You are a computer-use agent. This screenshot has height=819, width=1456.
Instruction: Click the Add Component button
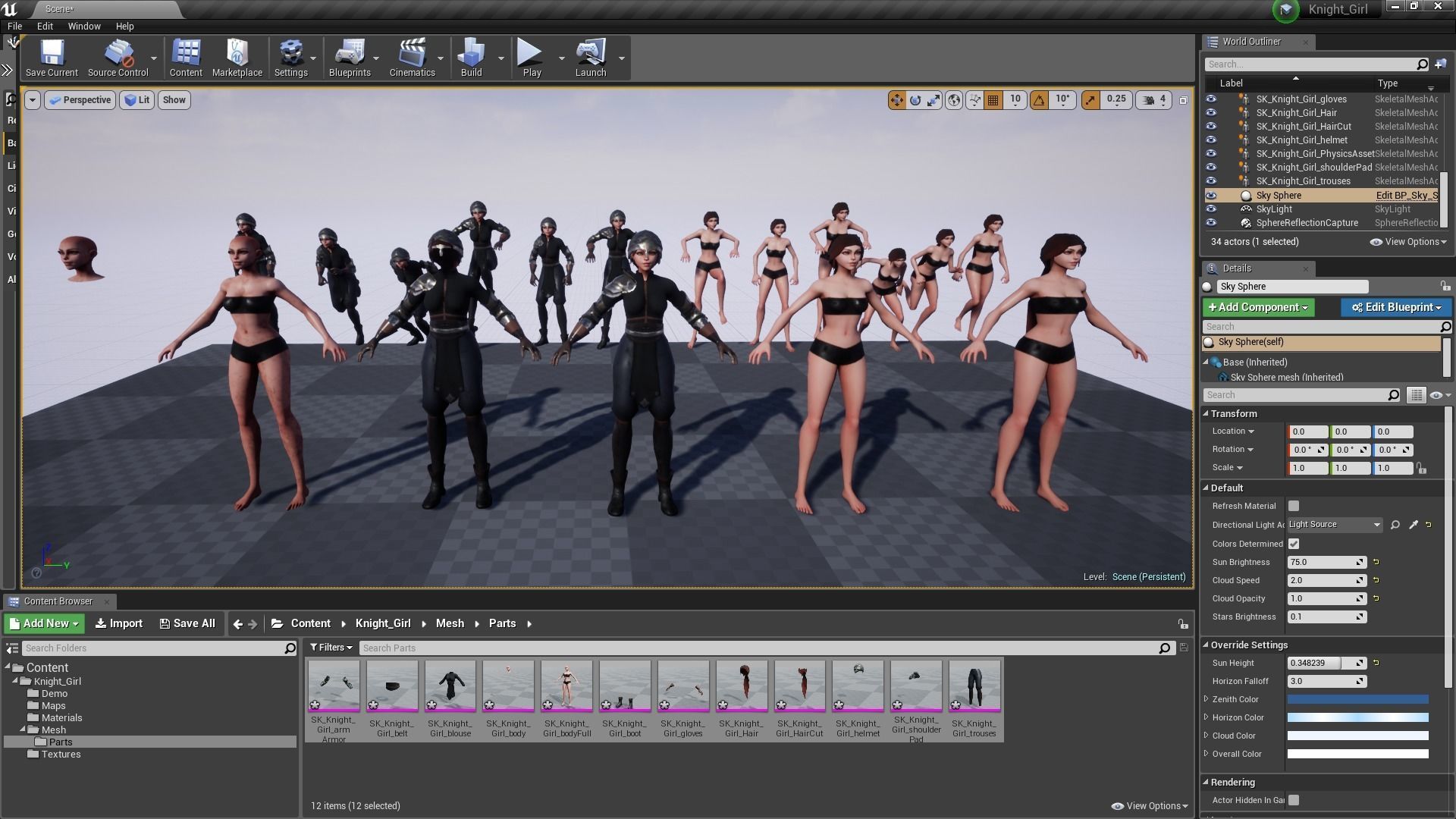(1257, 307)
